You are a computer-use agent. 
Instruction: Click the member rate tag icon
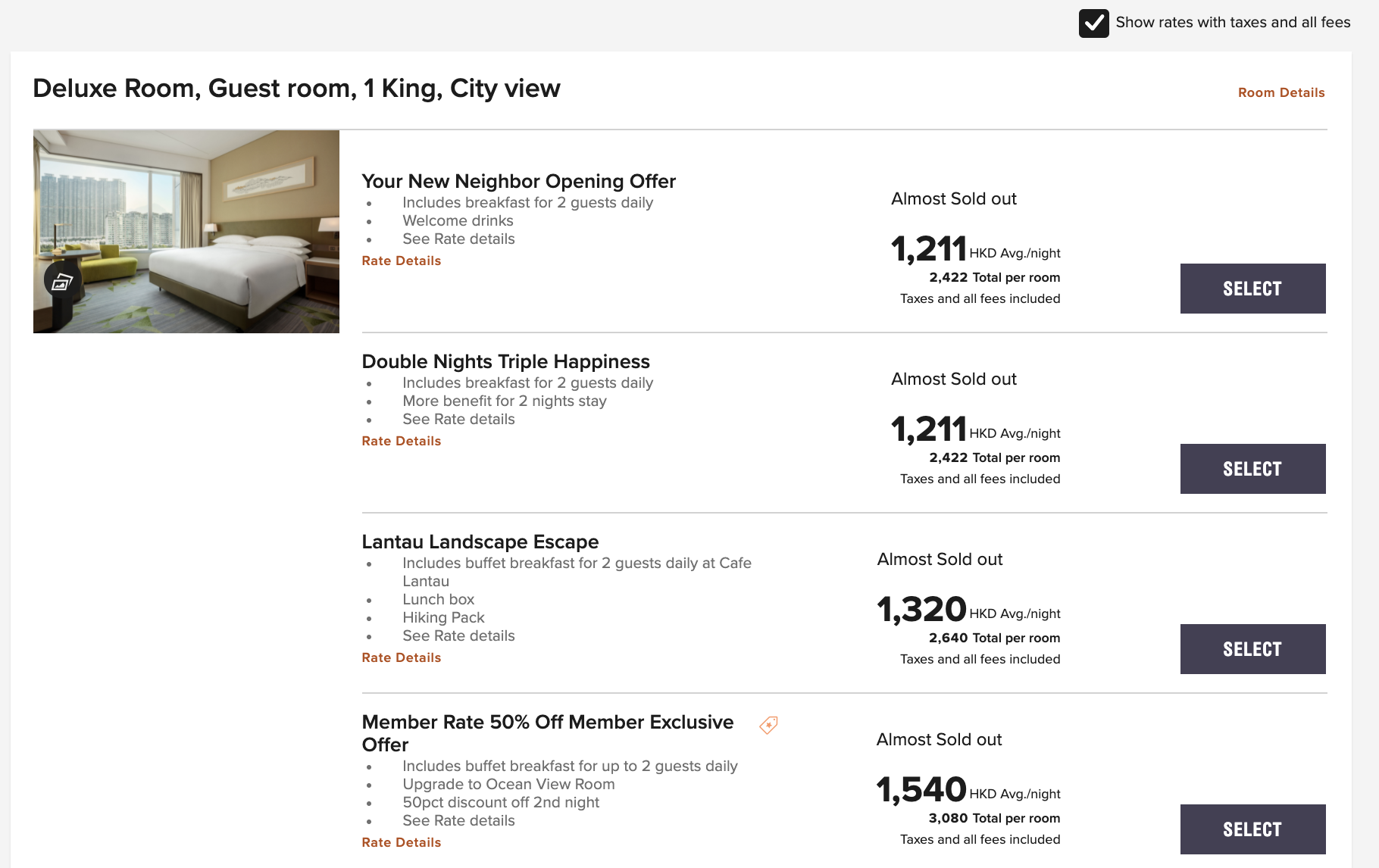[768, 725]
